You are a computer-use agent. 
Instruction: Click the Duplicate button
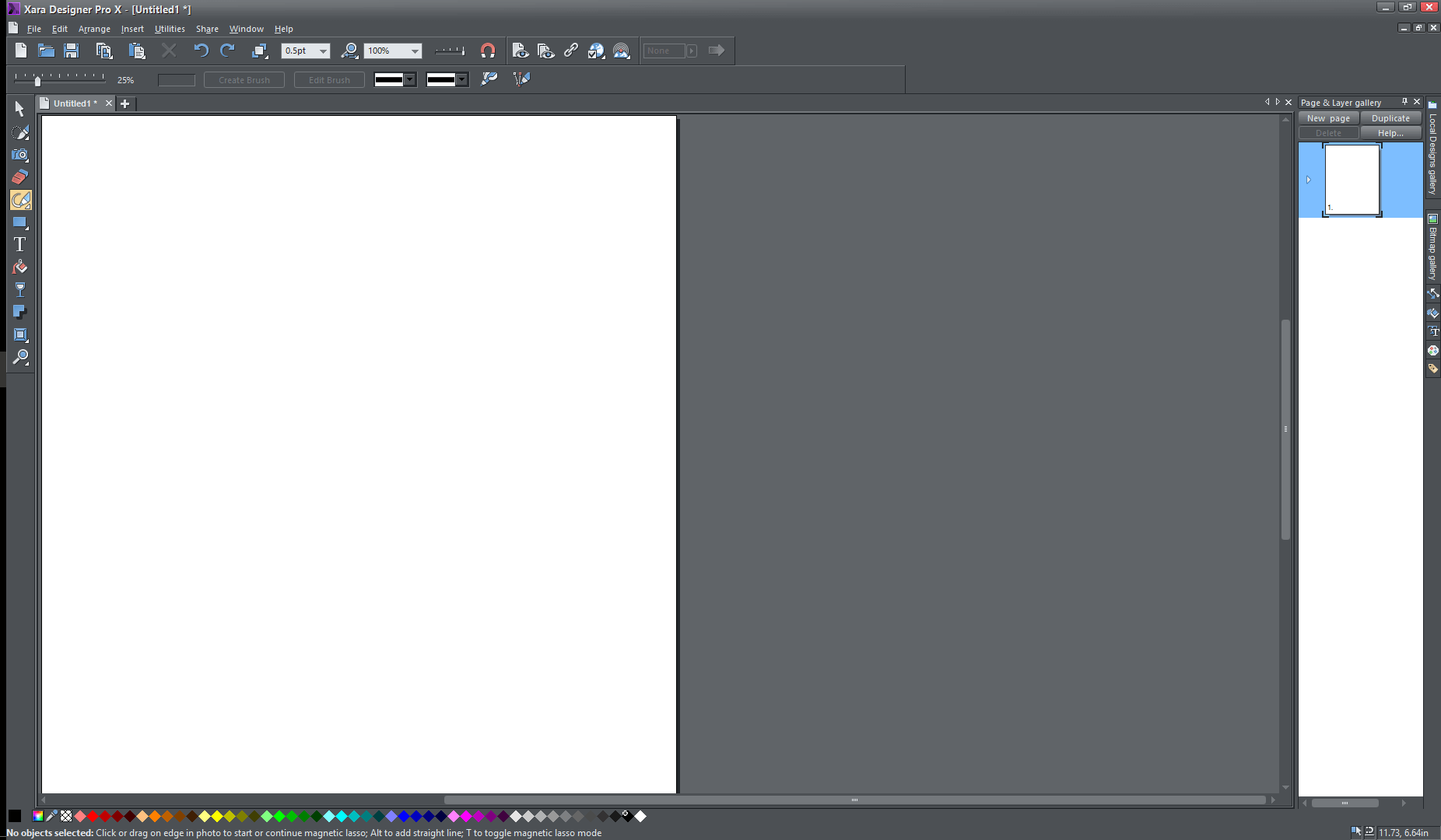[1391, 117]
